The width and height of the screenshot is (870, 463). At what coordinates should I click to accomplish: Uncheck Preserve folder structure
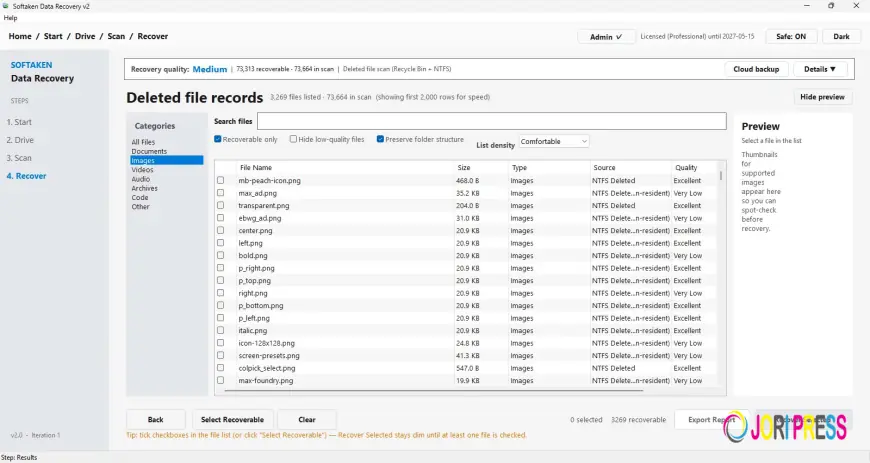point(380,139)
